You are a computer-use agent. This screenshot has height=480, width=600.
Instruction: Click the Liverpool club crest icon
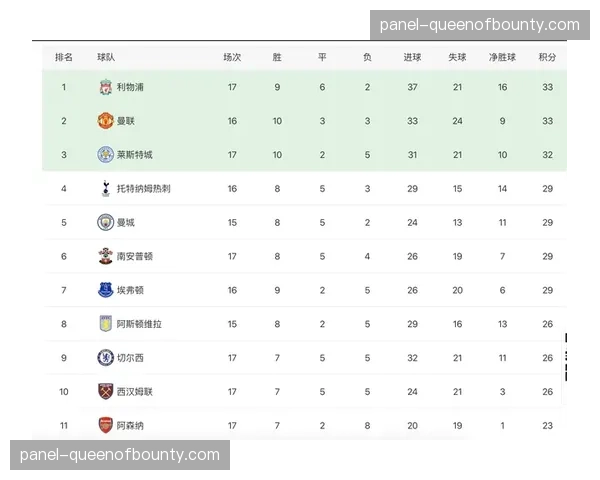coord(105,87)
